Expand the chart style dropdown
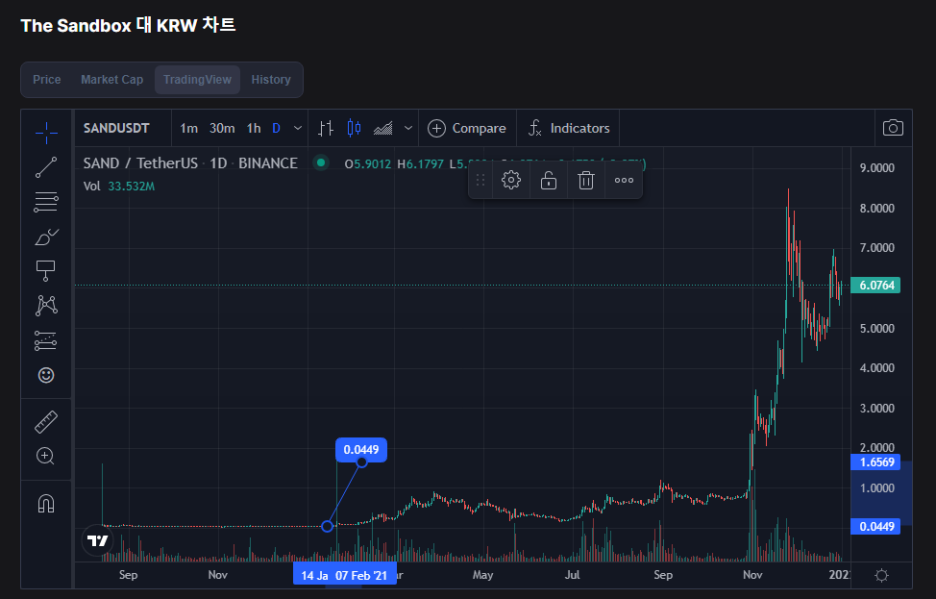The height and width of the screenshot is (599, 936). [x=408, y=128]
